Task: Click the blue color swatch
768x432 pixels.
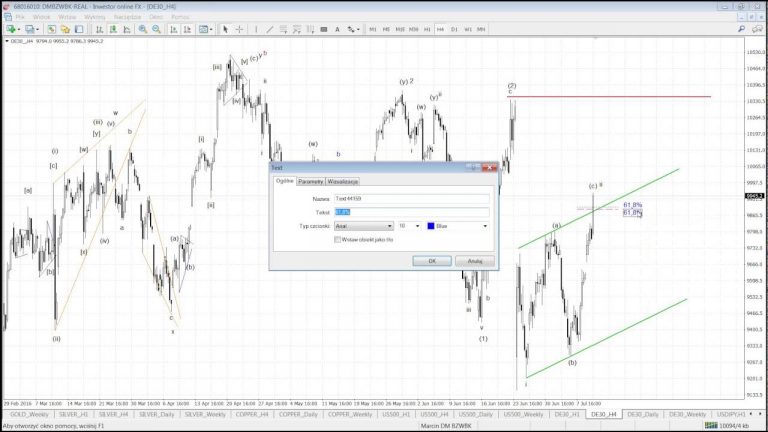Action: (x=431, y=226)
